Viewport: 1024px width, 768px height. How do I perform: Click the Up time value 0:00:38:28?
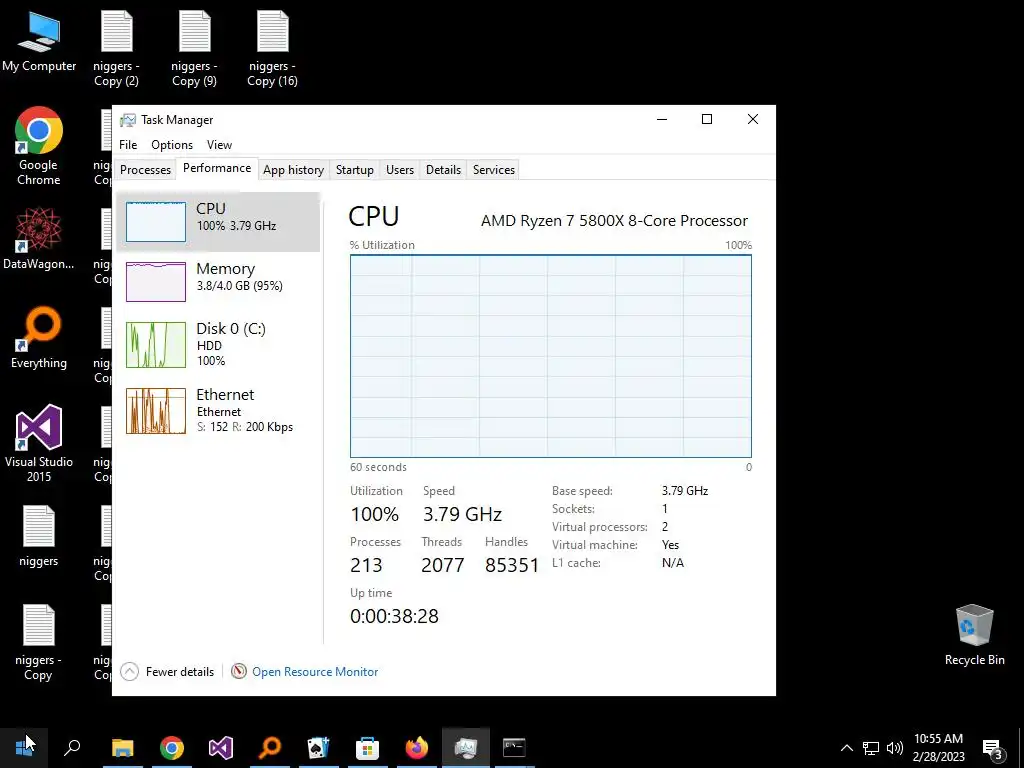click(394, 616)
